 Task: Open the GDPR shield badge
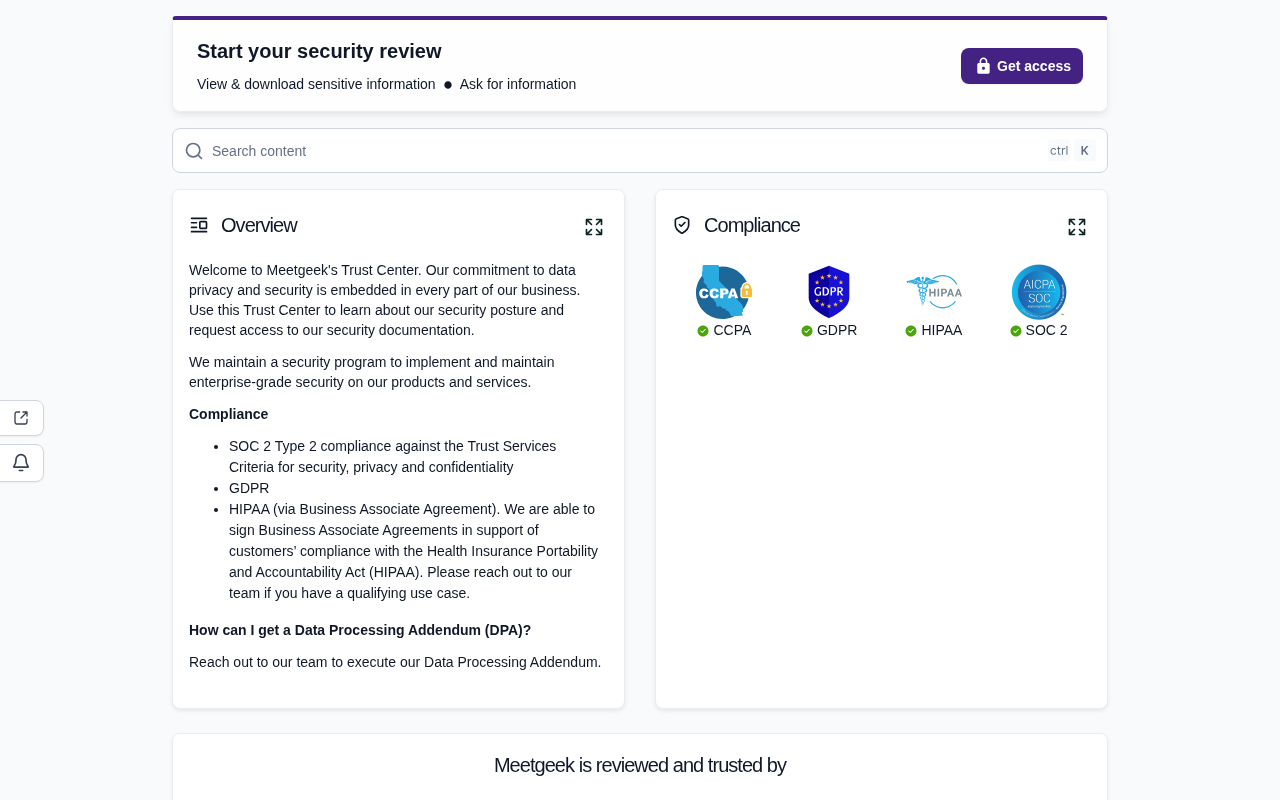[829, 292]
